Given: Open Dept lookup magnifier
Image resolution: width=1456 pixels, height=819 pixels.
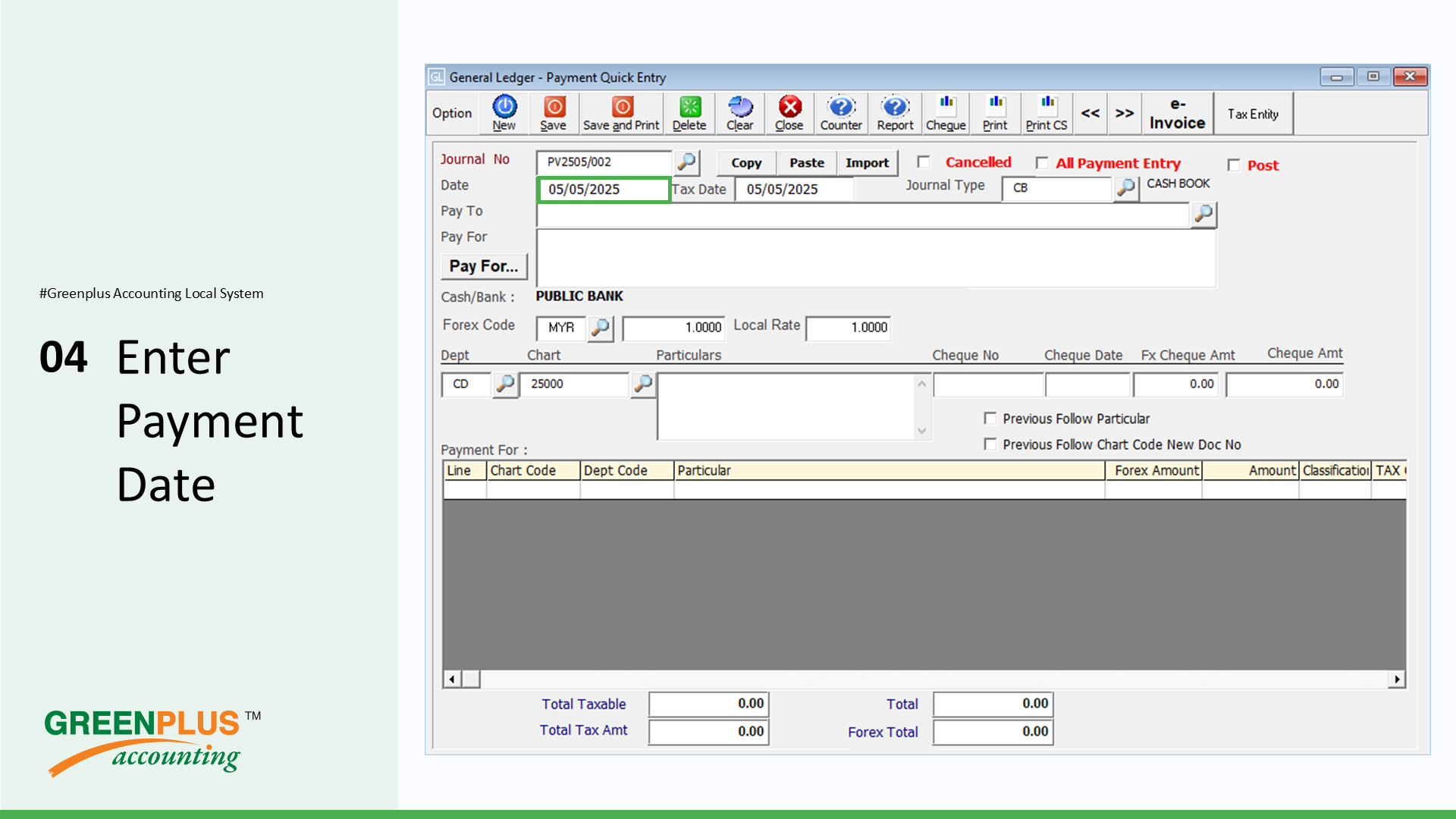Looking at the screenshot, I should (505, 384).
